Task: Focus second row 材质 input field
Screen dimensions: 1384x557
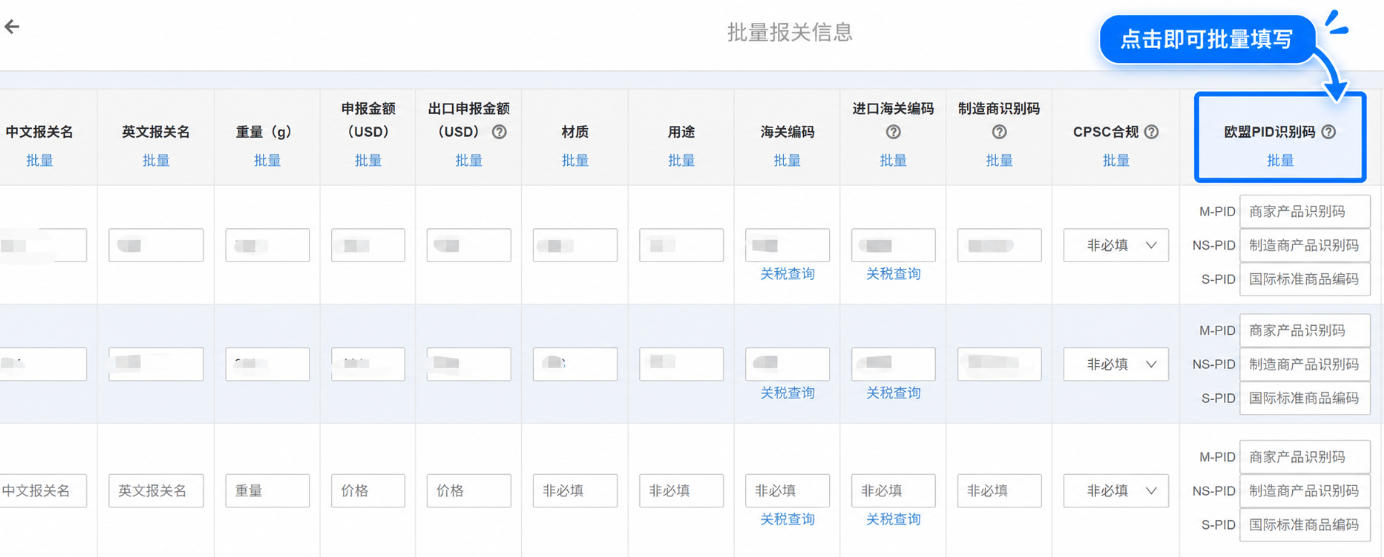Action: click(x=575, y=364)
